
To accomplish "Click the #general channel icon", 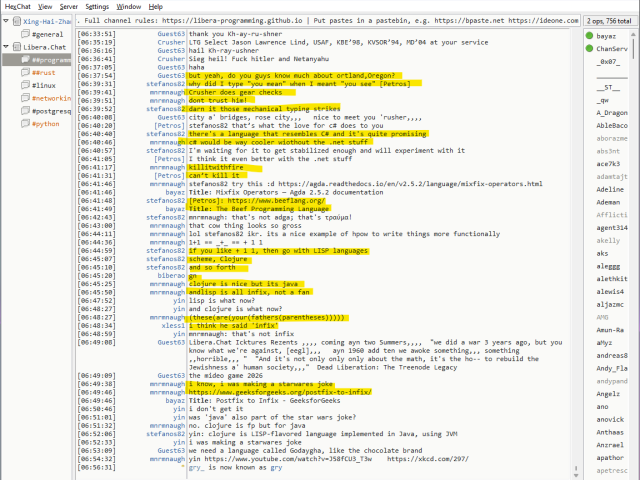I will [x=23, y=34].
